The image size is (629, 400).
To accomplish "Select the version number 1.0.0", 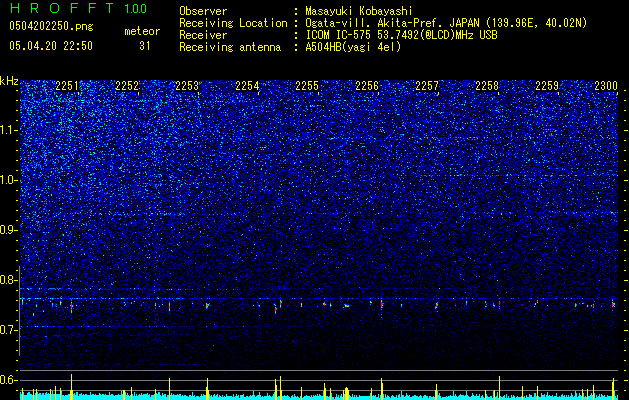I will pos(135,9).
